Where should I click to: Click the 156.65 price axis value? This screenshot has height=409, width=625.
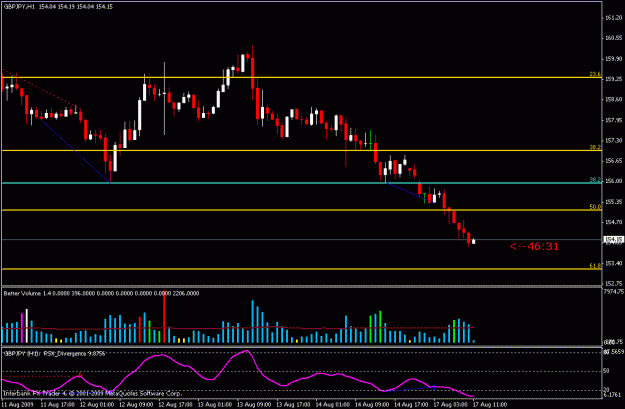[613, 161]
